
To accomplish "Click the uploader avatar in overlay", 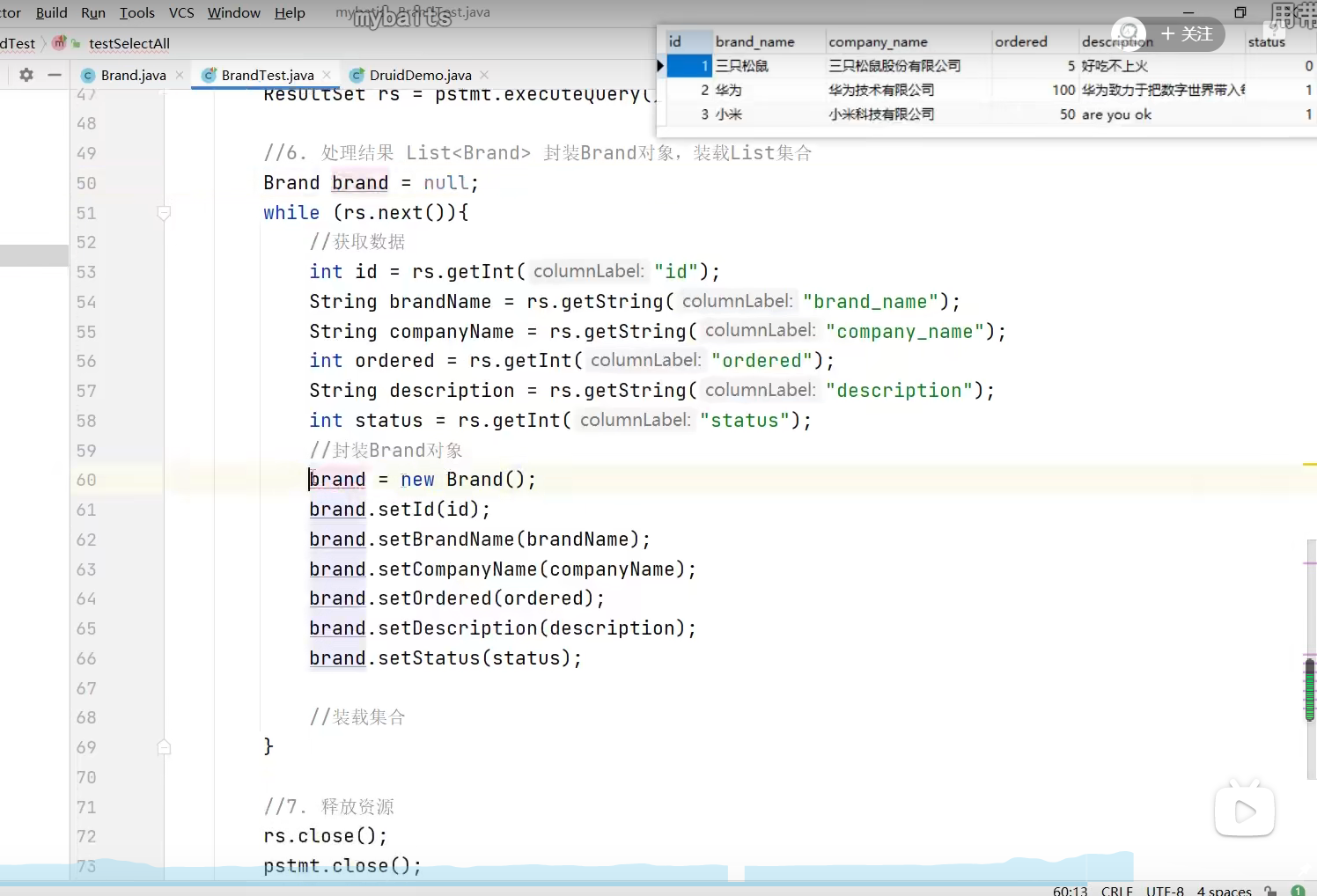I will 1129,34.
